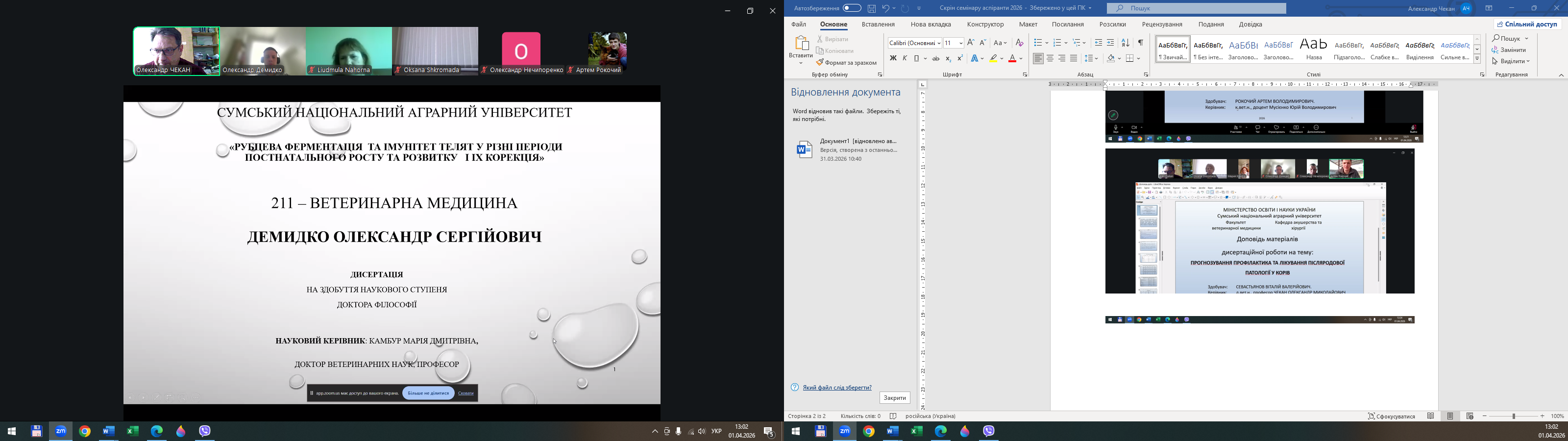The image size is (1568, 441).
Task: Click the strikethrough text icon
Action: 935,58
